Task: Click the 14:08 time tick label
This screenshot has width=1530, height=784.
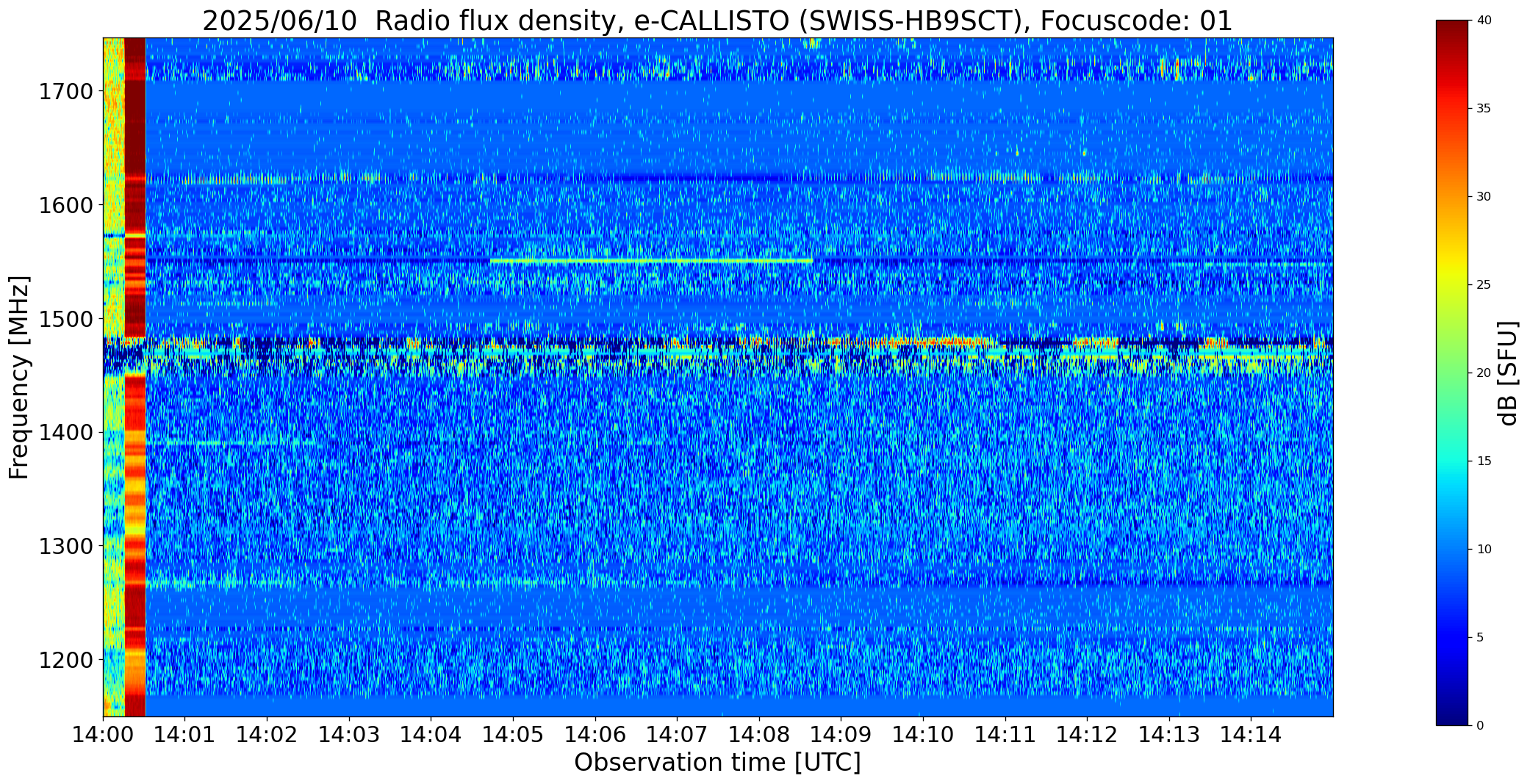Action: click(x=759, y=735)
